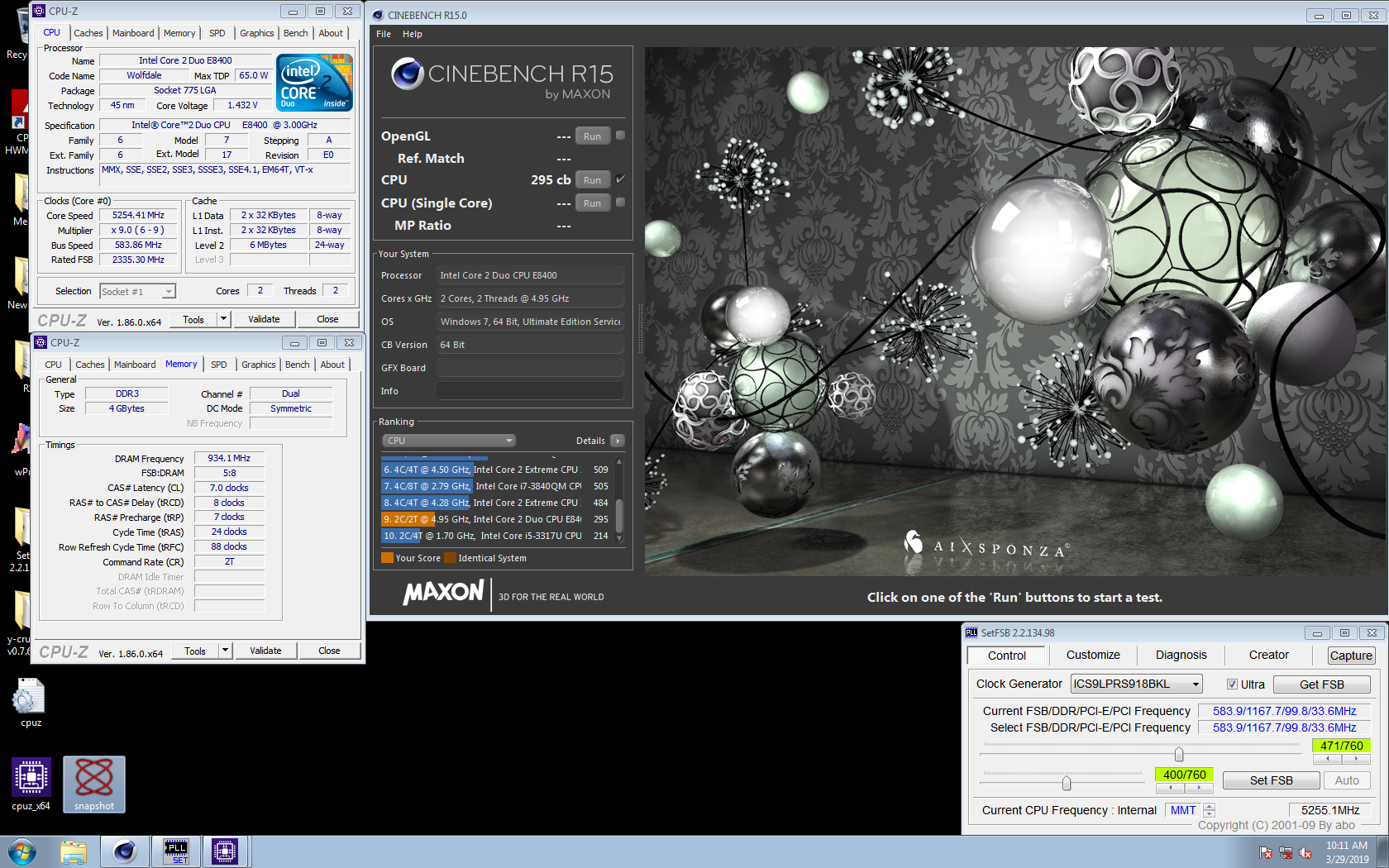
Task: Click the muted volume tray icon
Action: pyautogui.click(x=1305, y=852)
